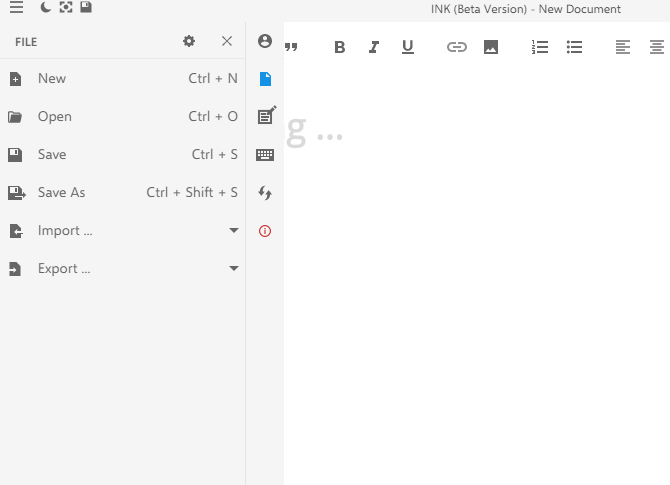
Task: Select Save in File menu
Action: point(123,155)
